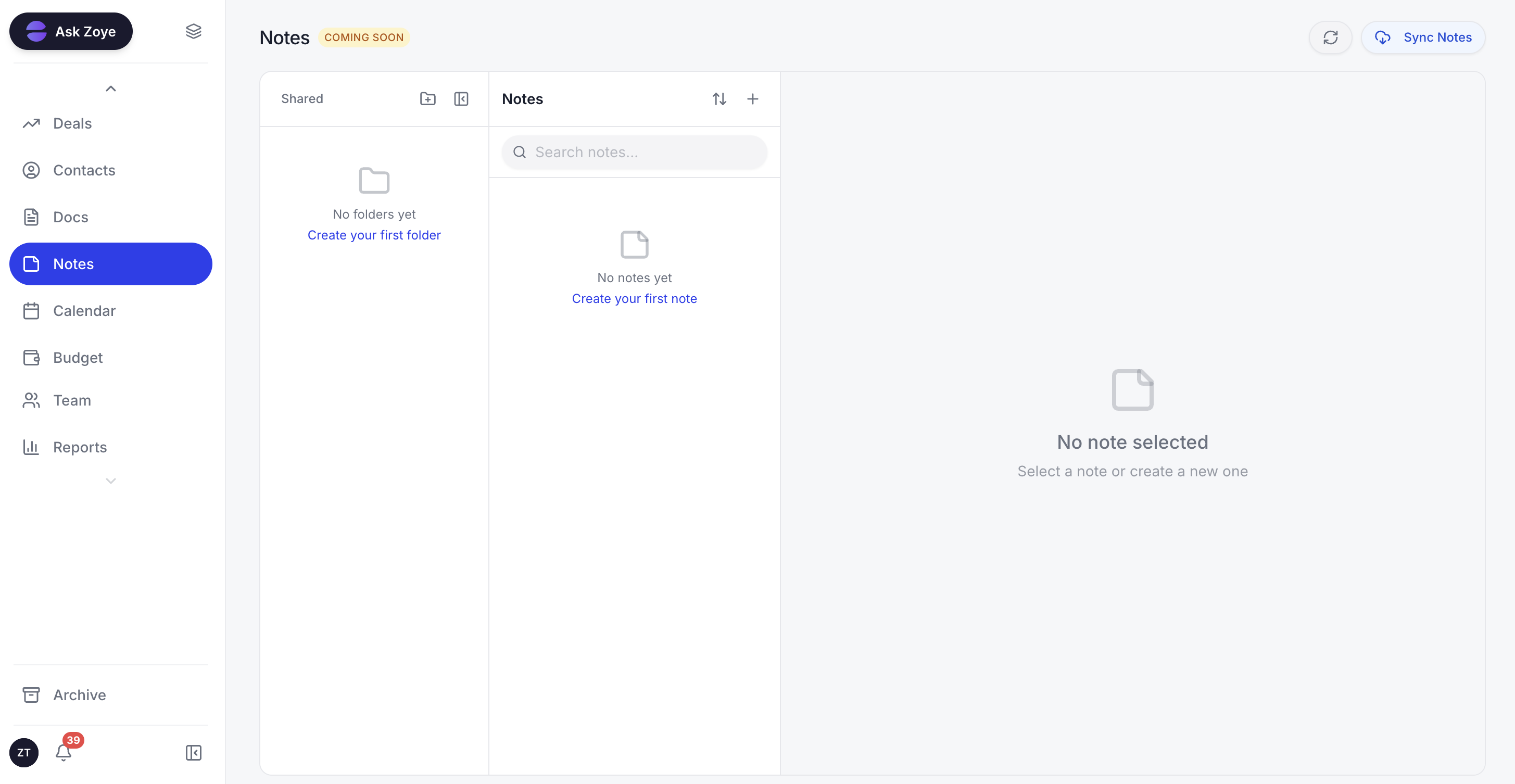
Task: Open the Ask Zoye assistant
Action: click(71, 31)
